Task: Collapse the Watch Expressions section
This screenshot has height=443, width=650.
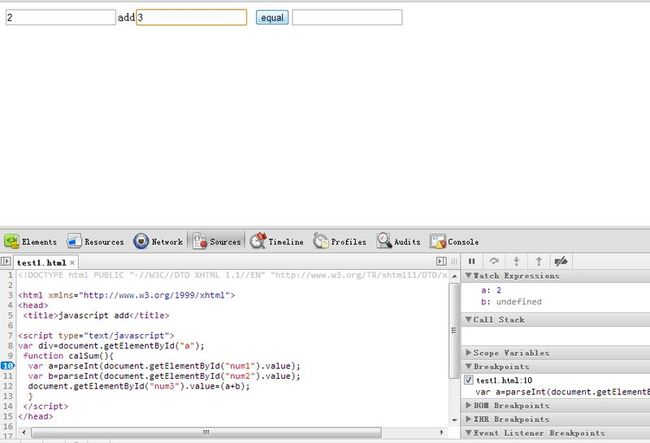Action: tap(469, 276)
